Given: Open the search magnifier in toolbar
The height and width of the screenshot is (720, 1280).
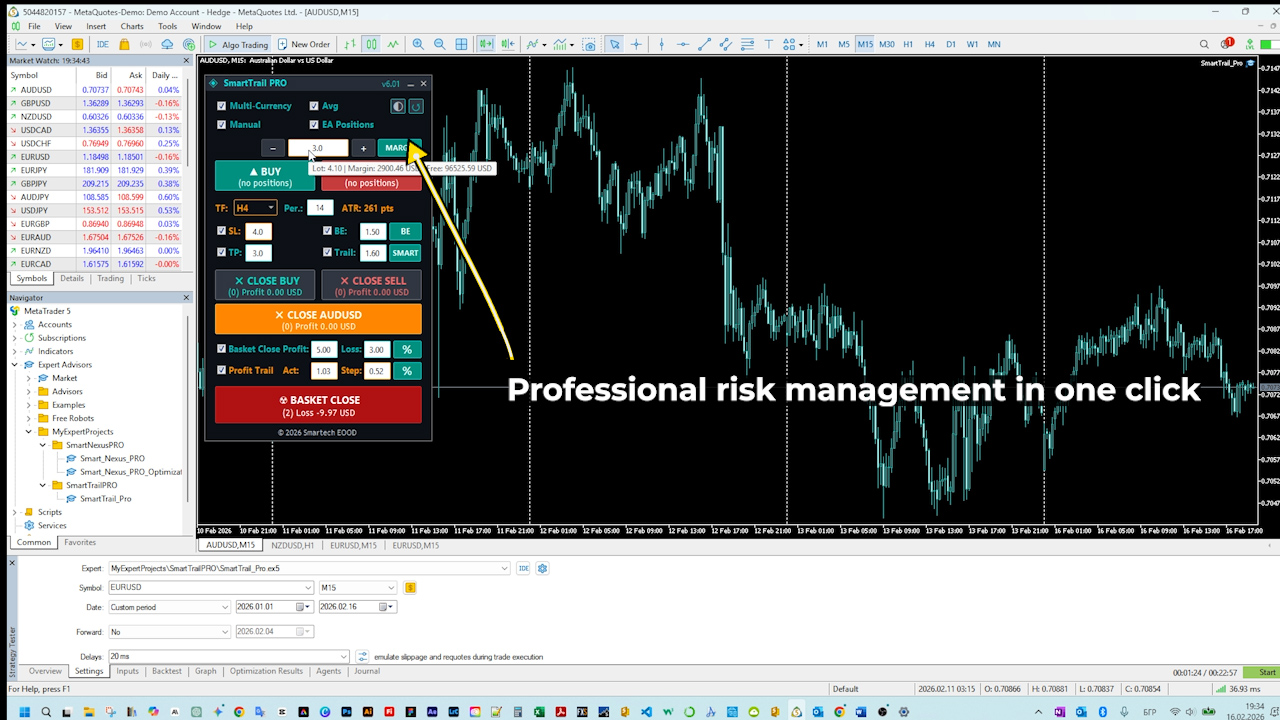Looking at the screenshot, I should pyautogui.click(x=1205, y=44).
